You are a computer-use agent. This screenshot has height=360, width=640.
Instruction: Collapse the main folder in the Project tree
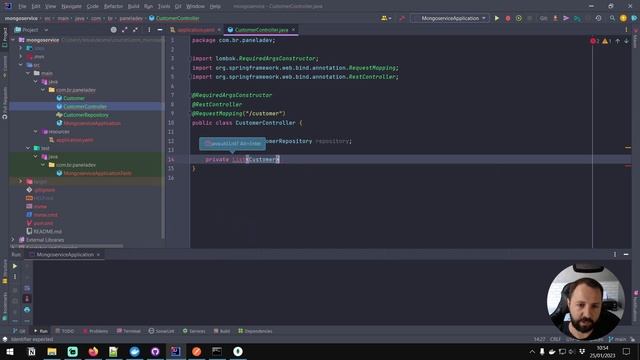tap(28, 73)
